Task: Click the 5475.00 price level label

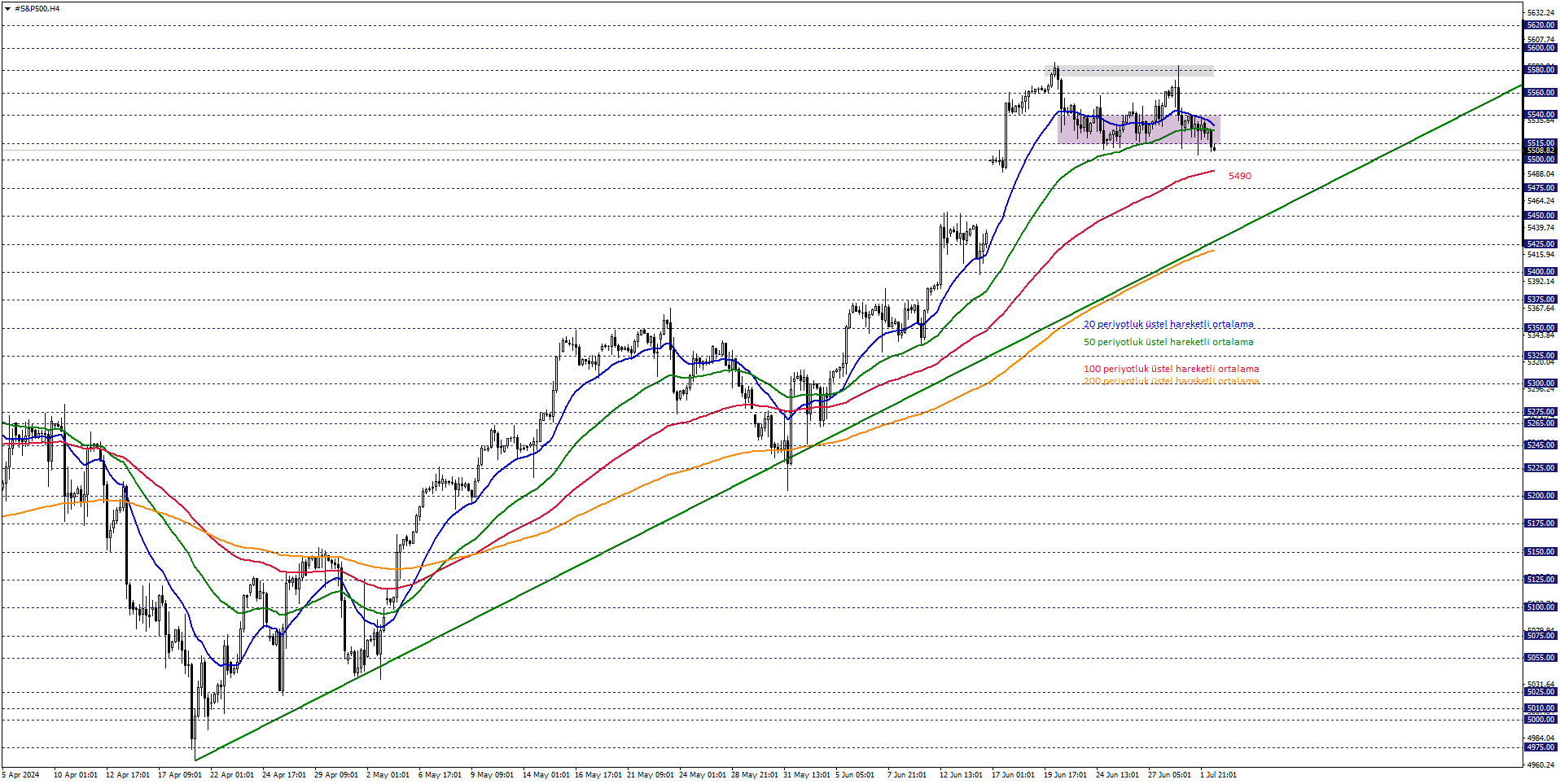Action: coord(1540,188)
